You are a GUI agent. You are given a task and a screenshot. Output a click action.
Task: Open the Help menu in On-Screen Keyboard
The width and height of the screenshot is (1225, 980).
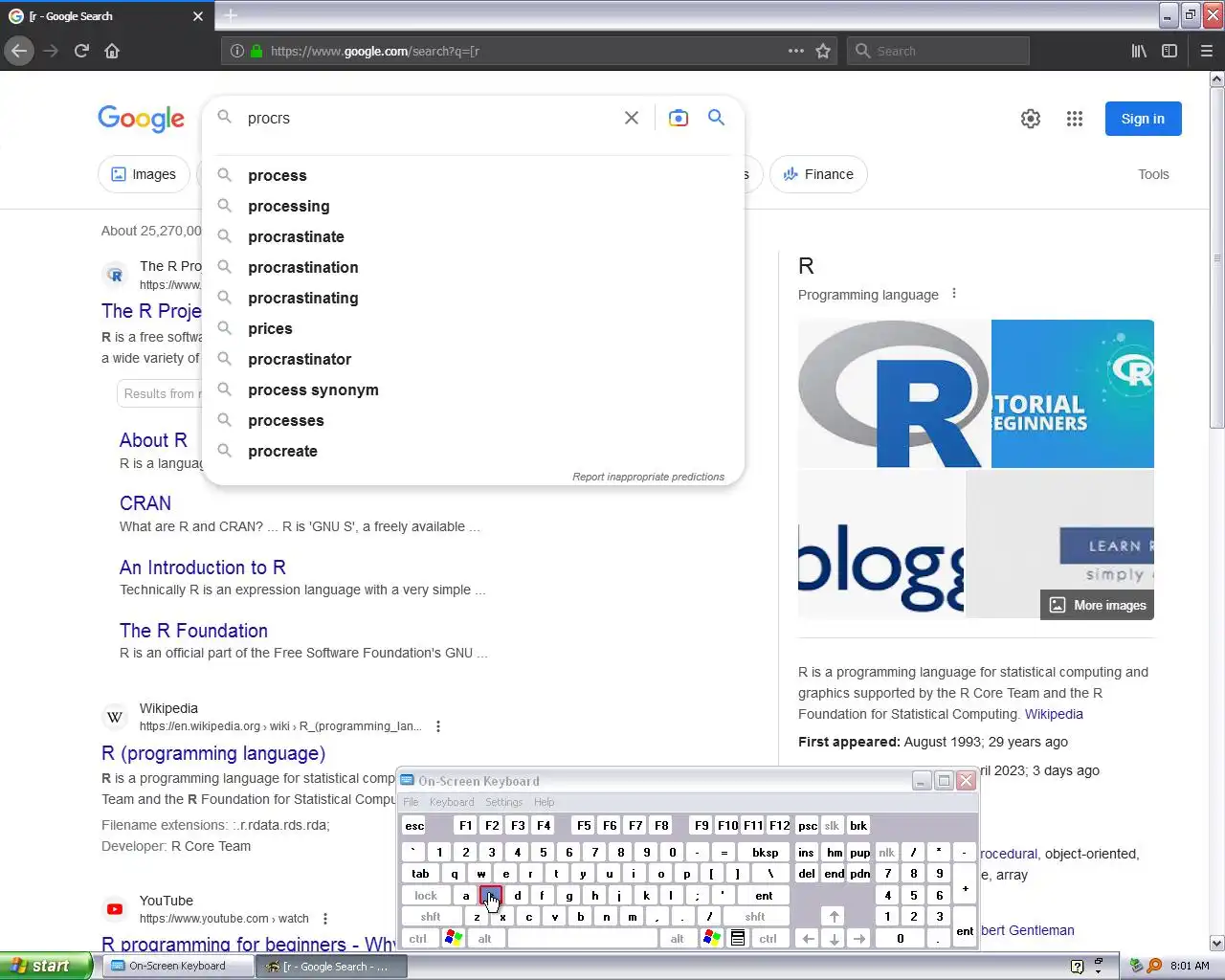click(x=544, y=802)
